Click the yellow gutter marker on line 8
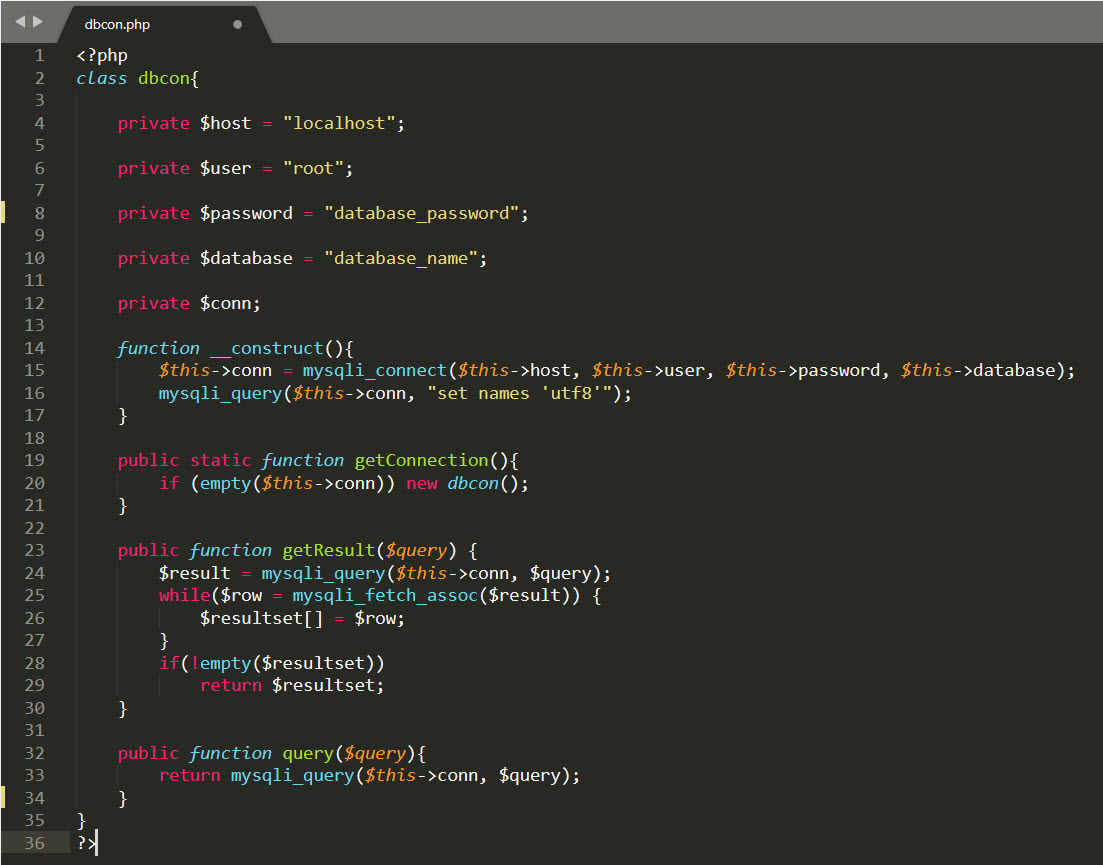 click(x=3, y=213)
